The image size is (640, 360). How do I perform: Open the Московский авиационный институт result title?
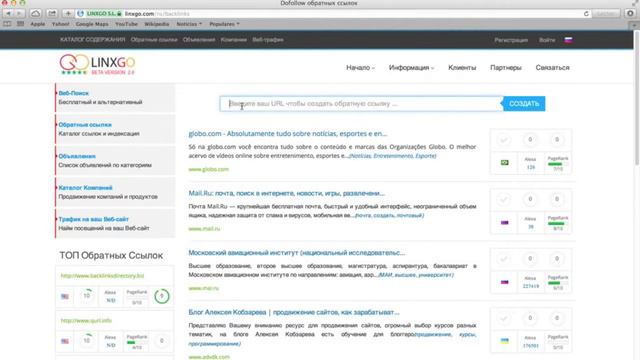pyautogui.click(x=297, y=253)
